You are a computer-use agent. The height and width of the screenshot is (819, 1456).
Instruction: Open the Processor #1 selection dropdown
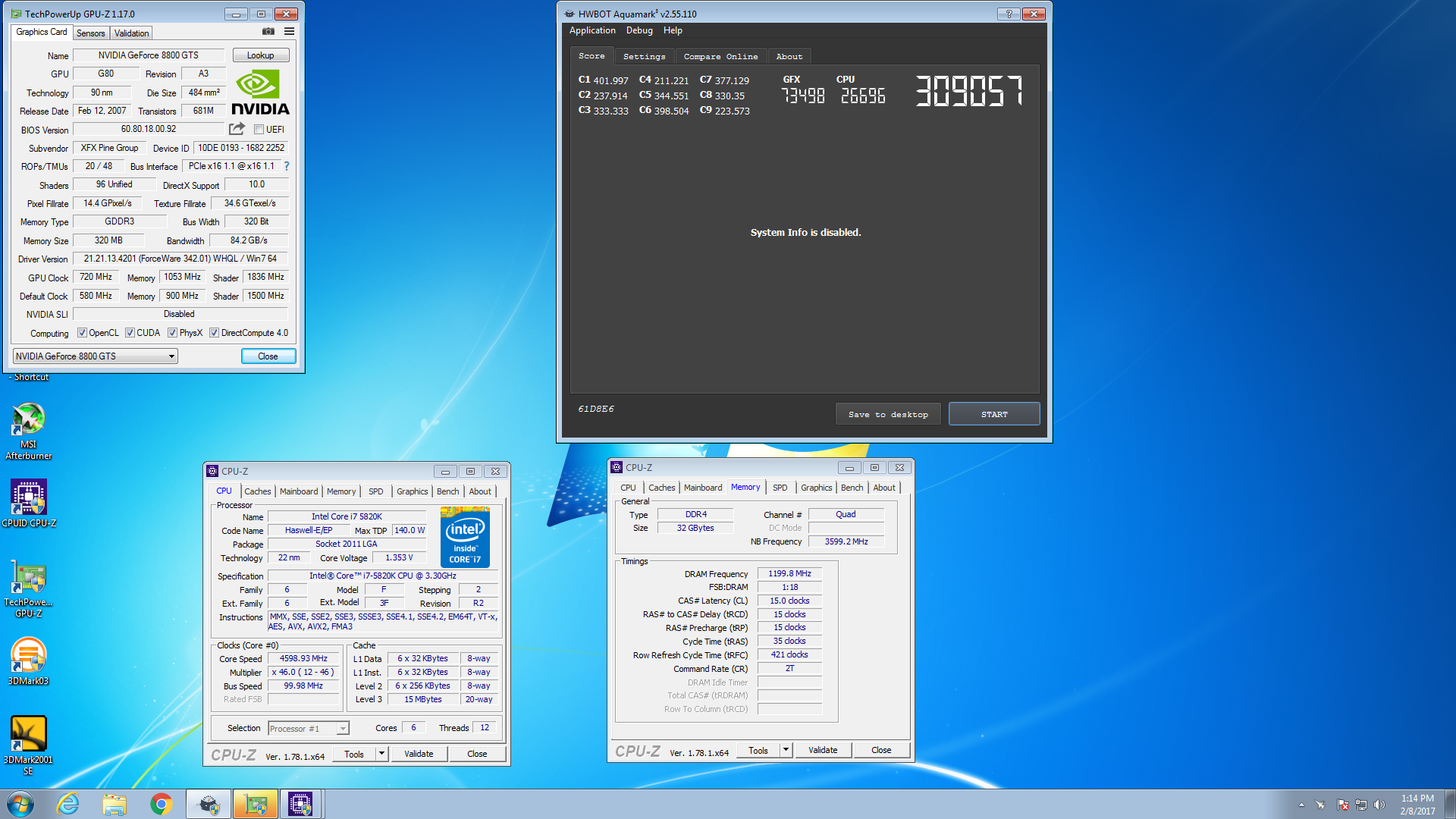[x=308, y=729]
